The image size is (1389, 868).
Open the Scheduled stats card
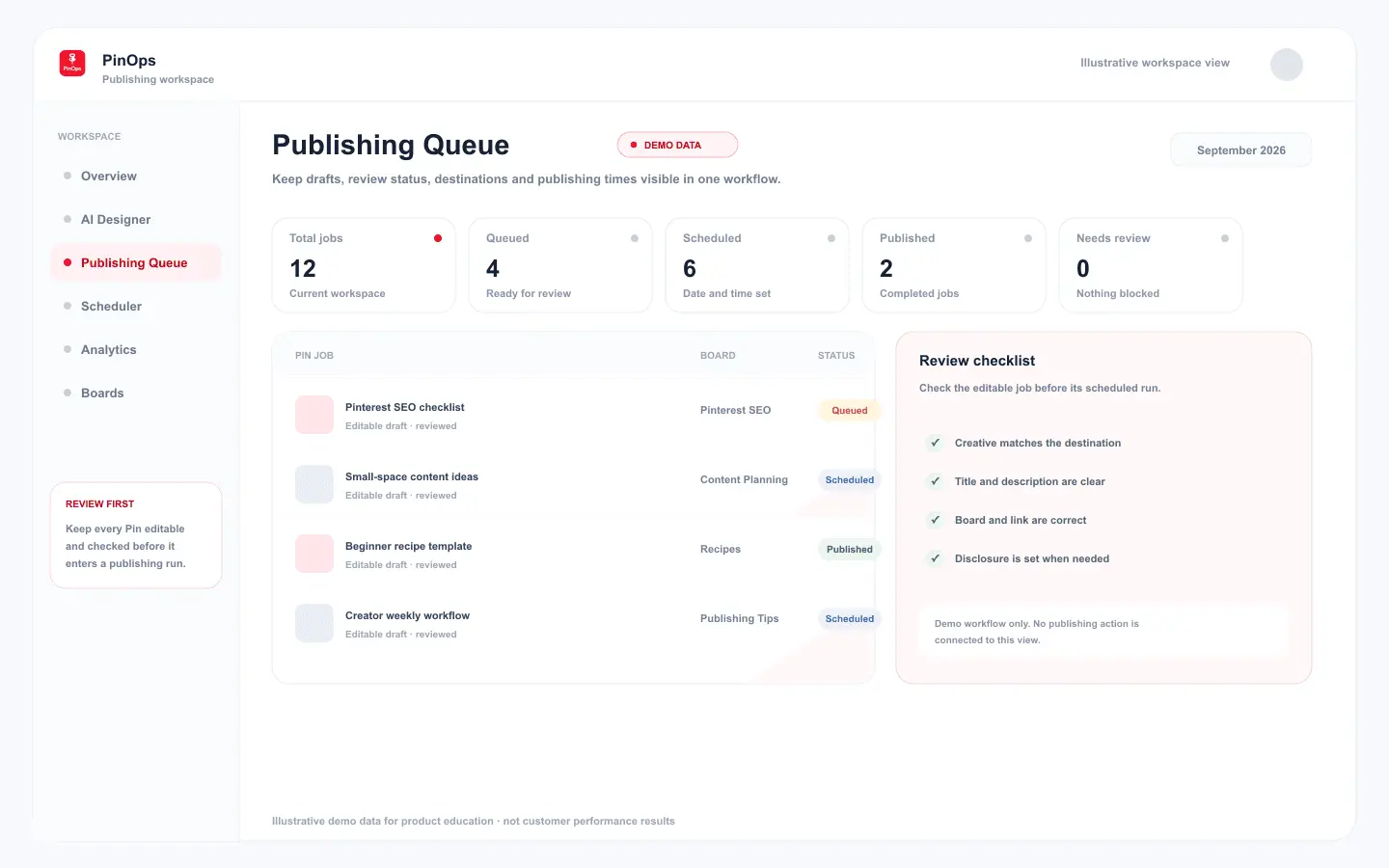point(757,265)
